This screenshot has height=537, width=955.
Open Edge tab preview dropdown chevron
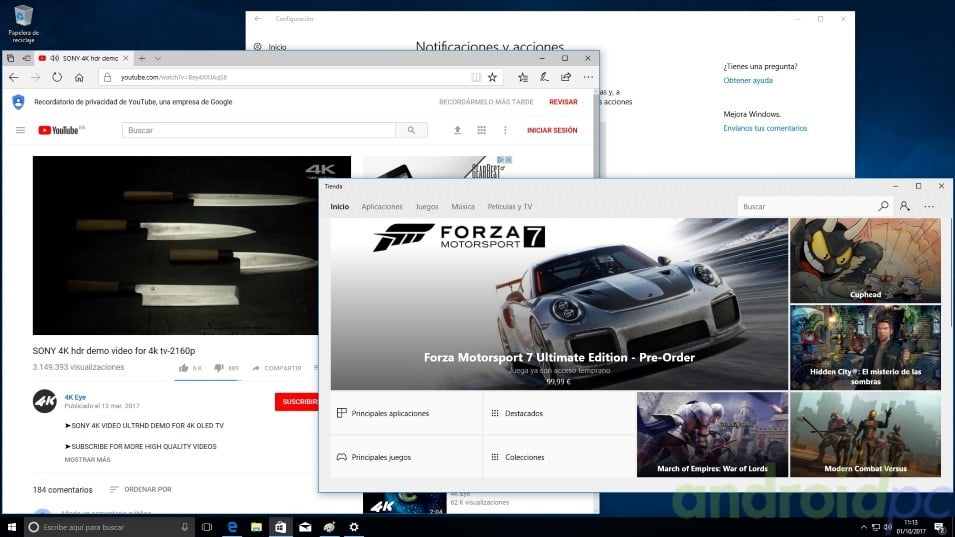click(x=158, y=58)
